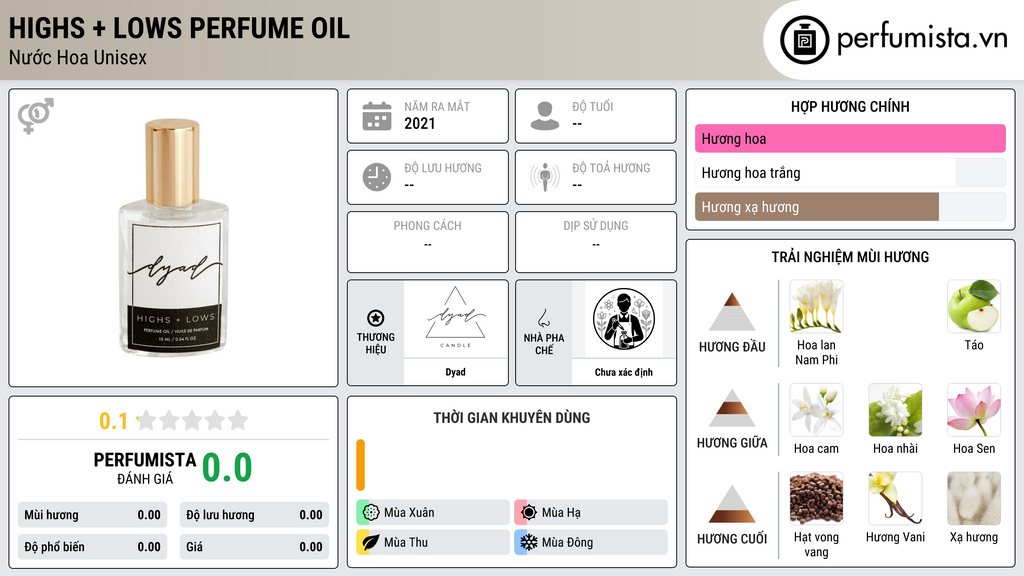Click the 0.1 user rating number
Viewport: 1024px width, 576px height.
113,421
